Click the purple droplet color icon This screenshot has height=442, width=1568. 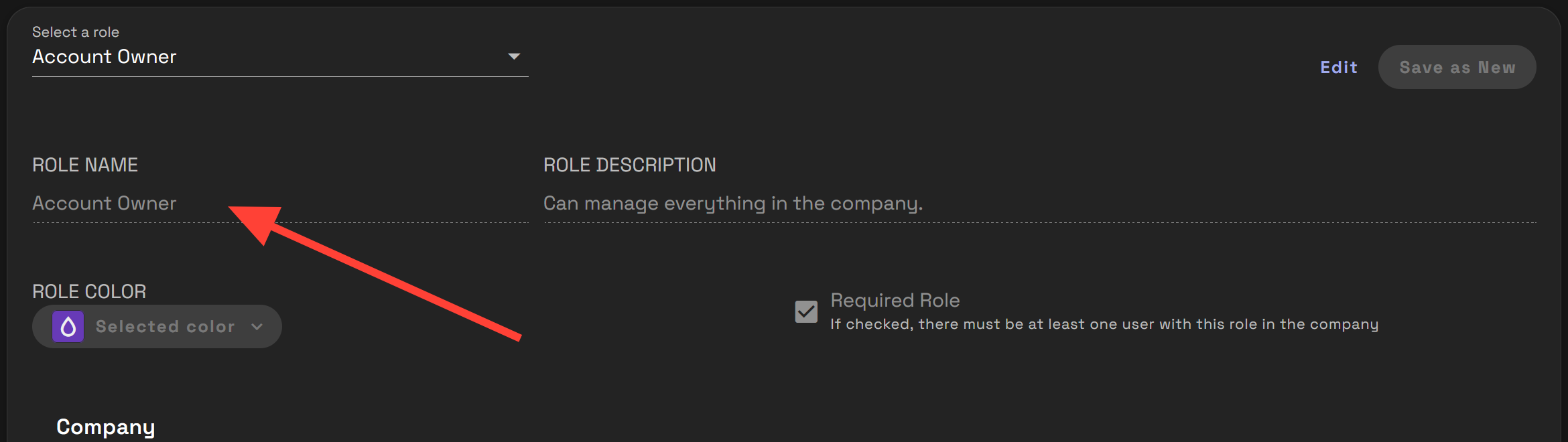[68, 327]
